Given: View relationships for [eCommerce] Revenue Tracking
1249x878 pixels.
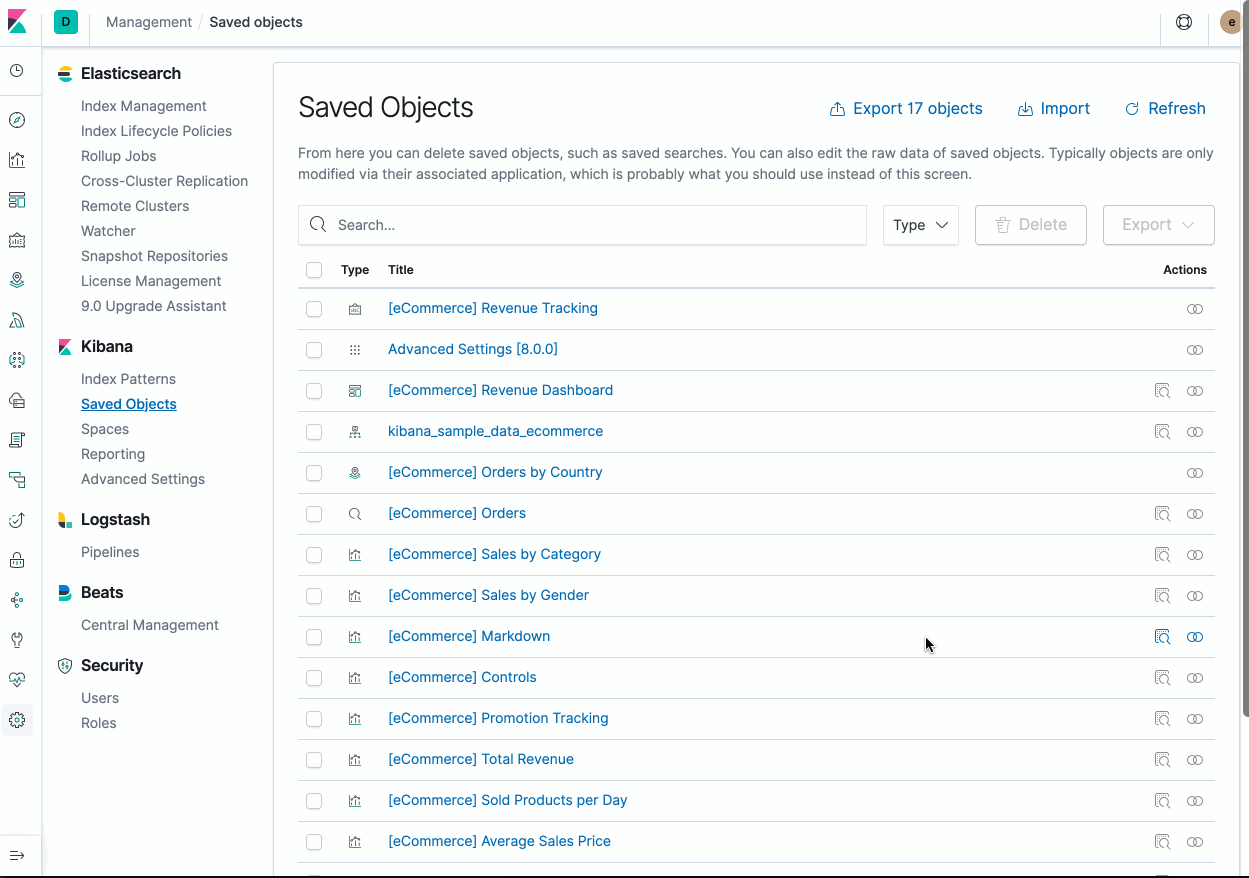Looking at the screenshot, I should pyautogui.click(x=1195, y=309).
